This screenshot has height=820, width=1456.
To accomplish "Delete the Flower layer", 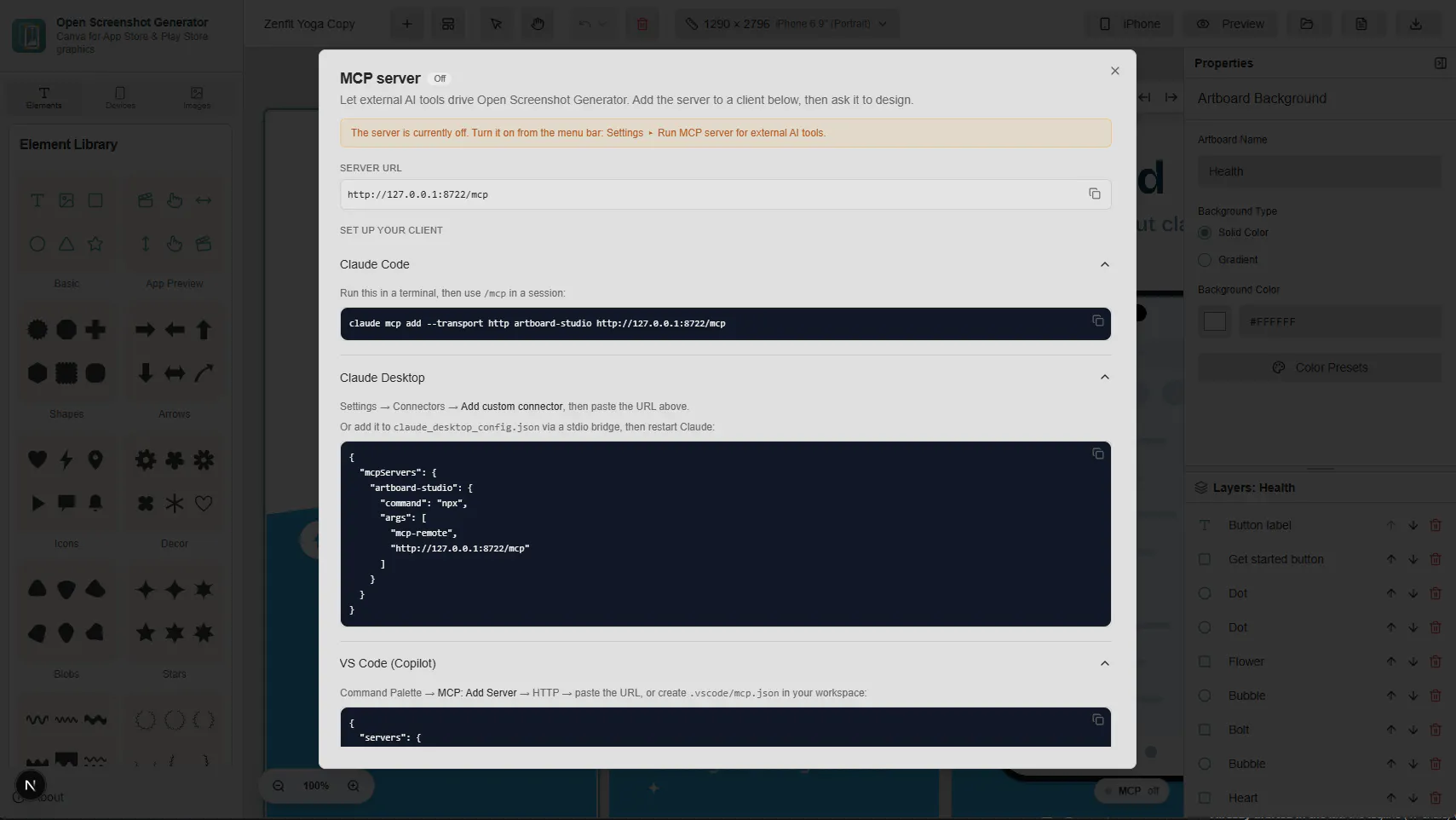I will click(x=1435, y=661).
